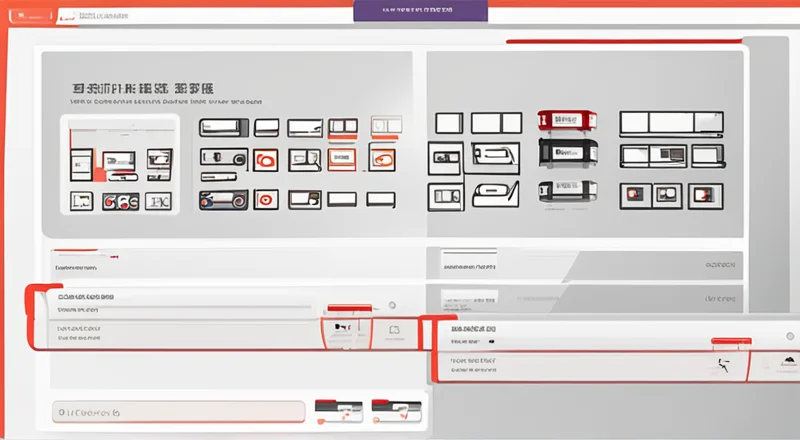
Task: Click the purple title tab at top
Action: pos(420,11)
